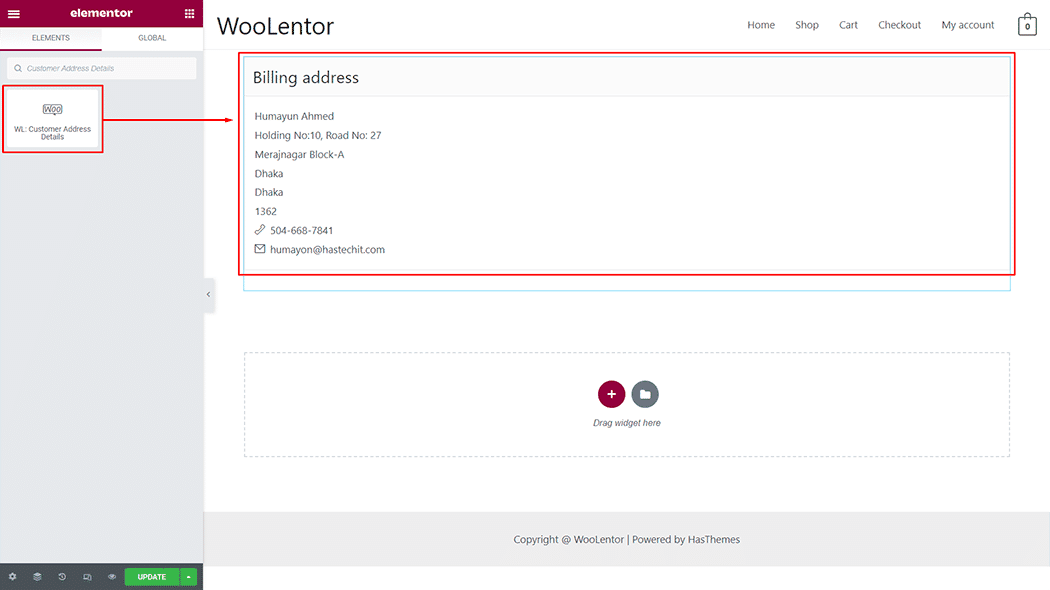Open the widgets grid icon in header
The width and height of the screenshot is (1050, 590).
[x=190, y=13]
